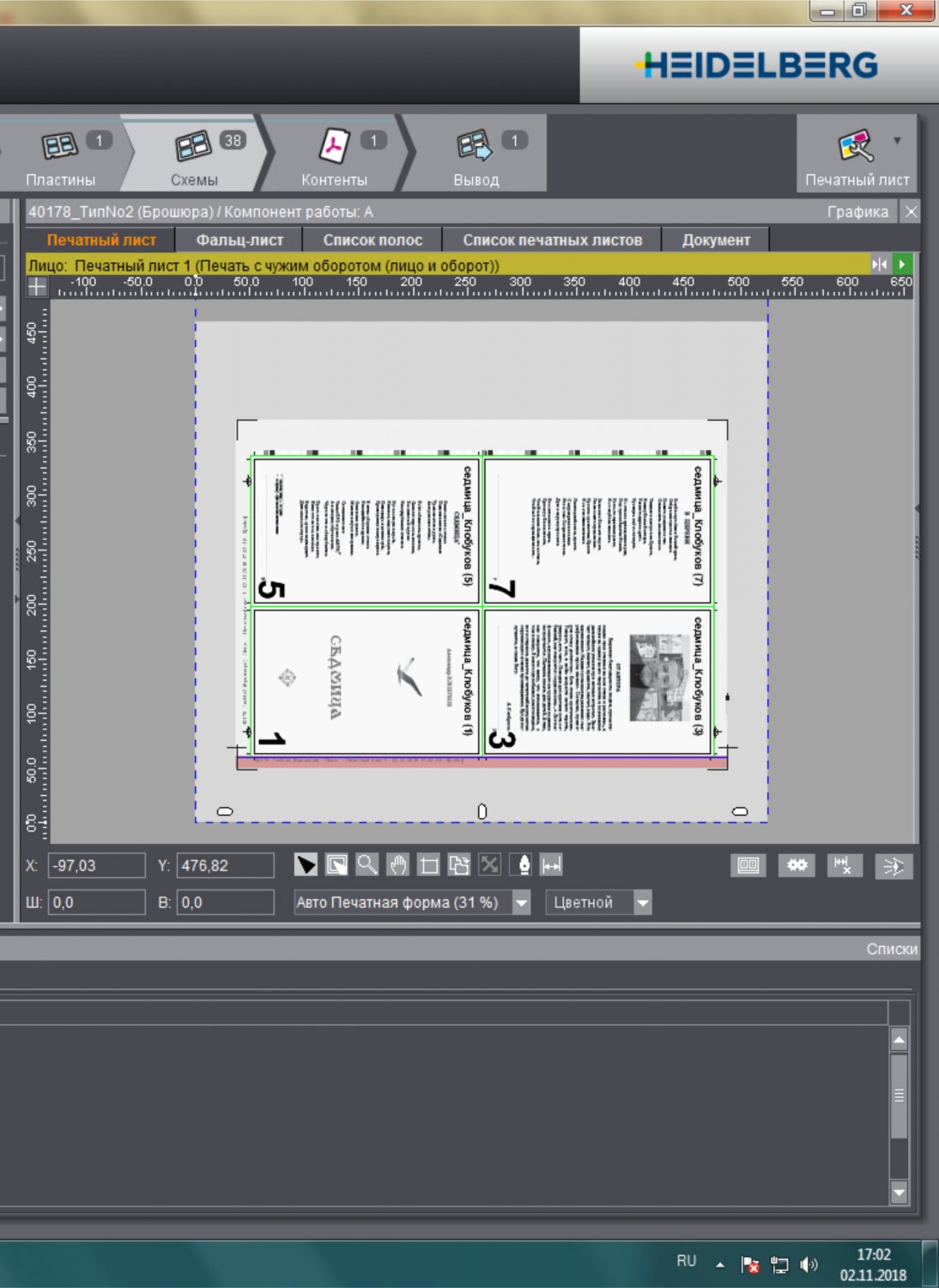Open the Контенты PDF step

[x=335, y=155]
